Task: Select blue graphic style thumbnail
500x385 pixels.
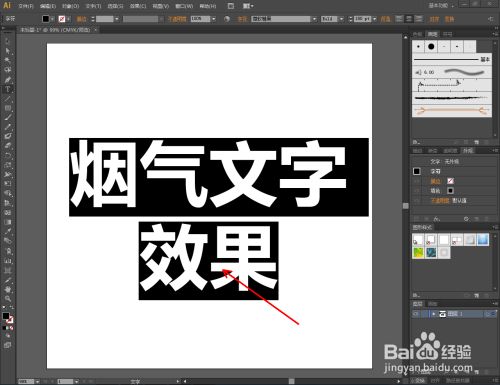Action: pos(483,240)
